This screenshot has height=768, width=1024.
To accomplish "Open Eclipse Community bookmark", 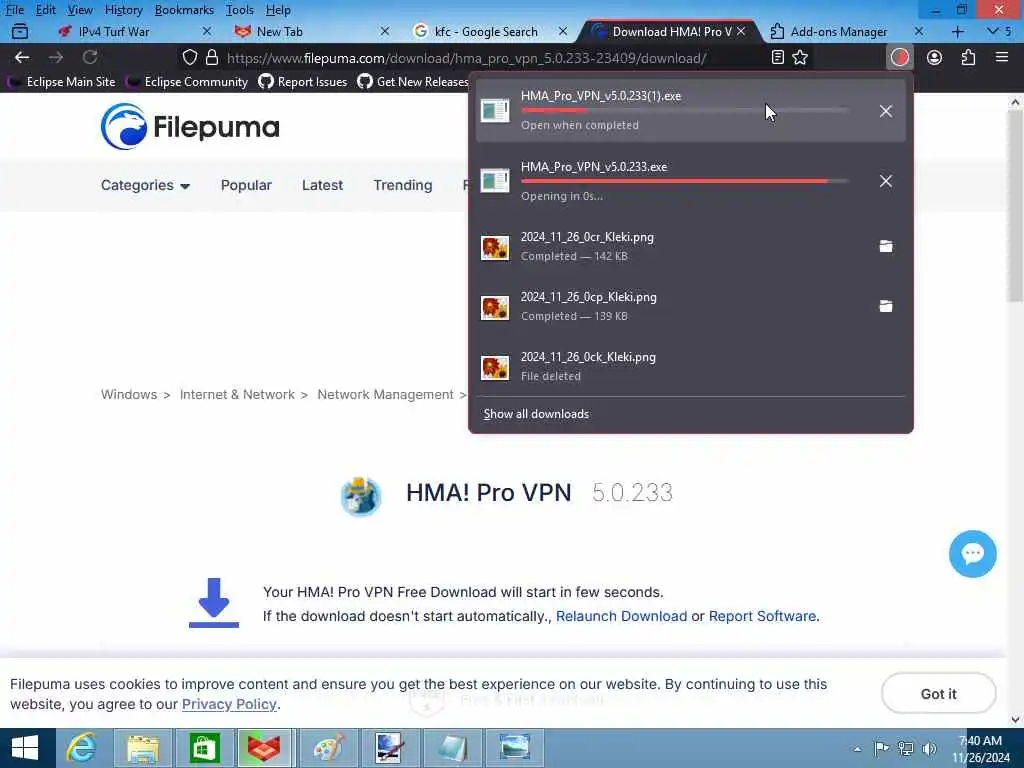I will tap(187, 82).
